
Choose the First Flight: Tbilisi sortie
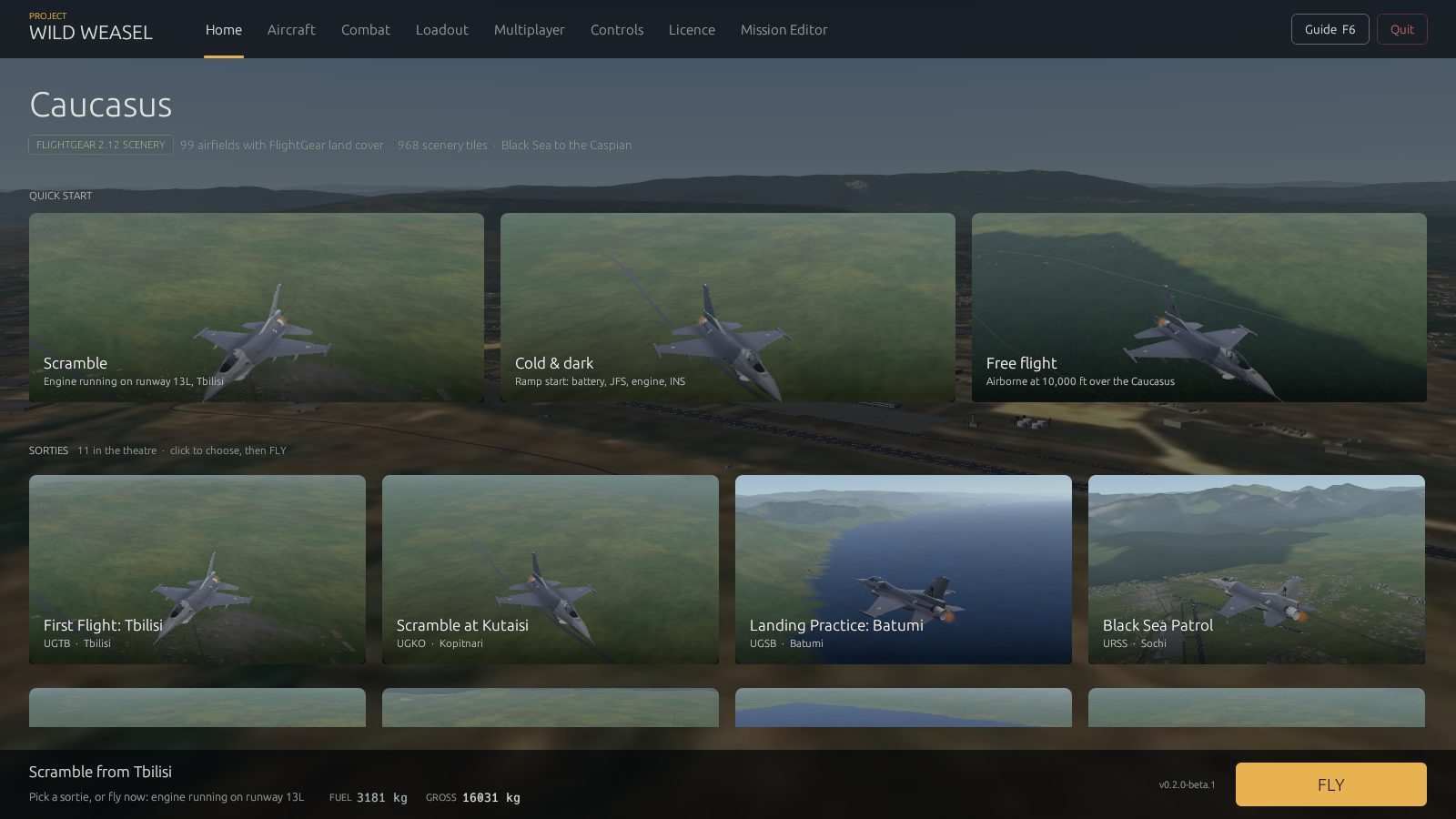click(197, 570)
